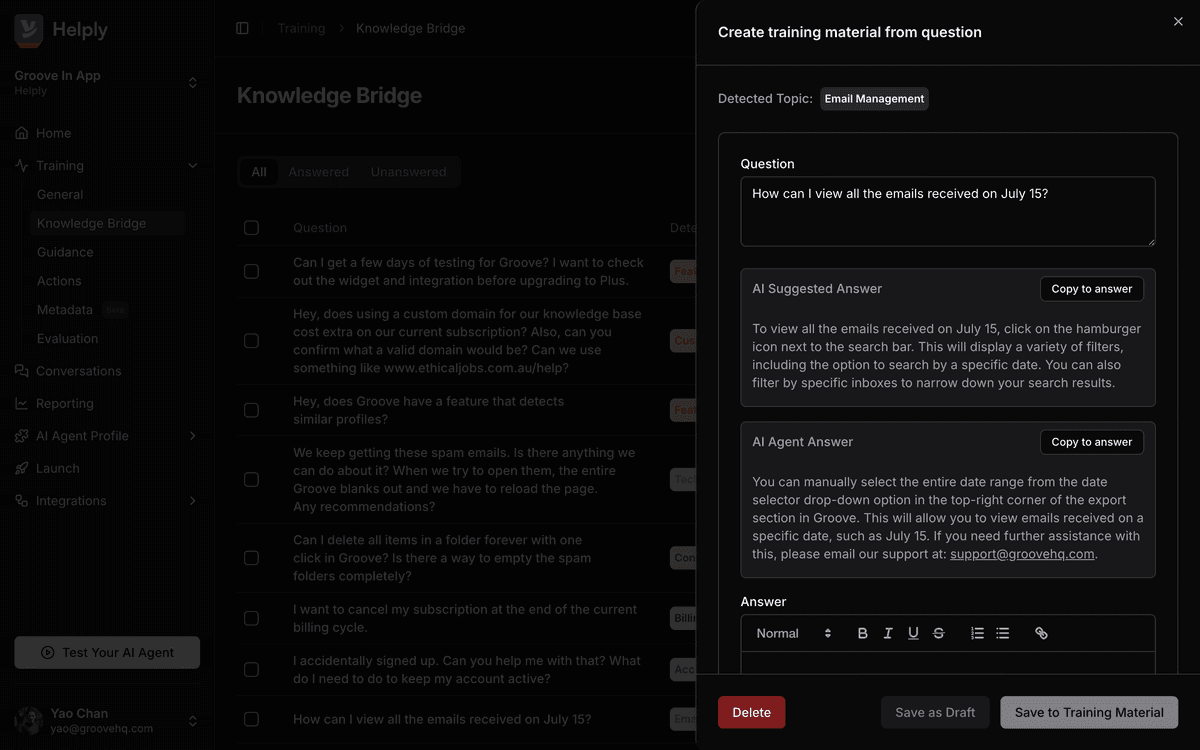The height and width of the screenshot is (750, 1200).
Task: Collapse the Training section chevron
Action: 193,166
